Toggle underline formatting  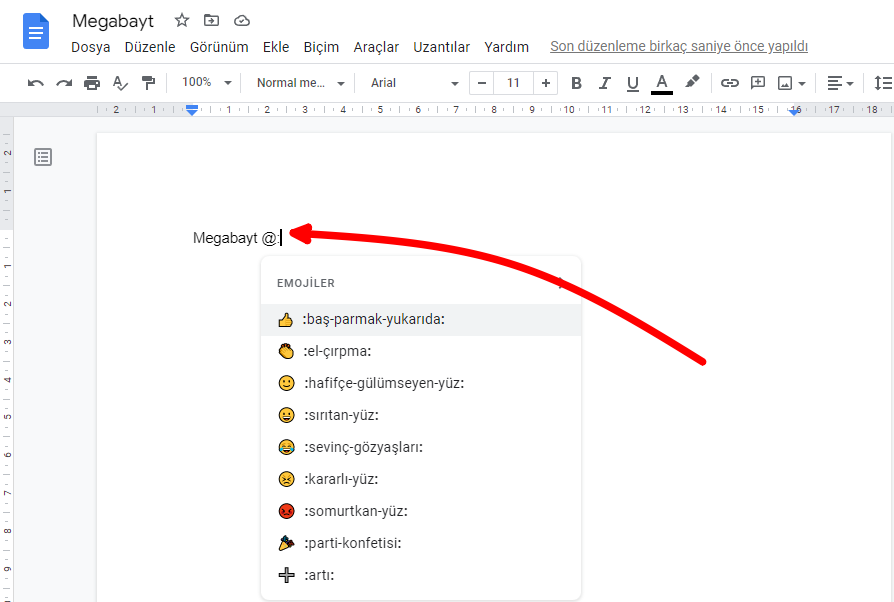point(632,83)
